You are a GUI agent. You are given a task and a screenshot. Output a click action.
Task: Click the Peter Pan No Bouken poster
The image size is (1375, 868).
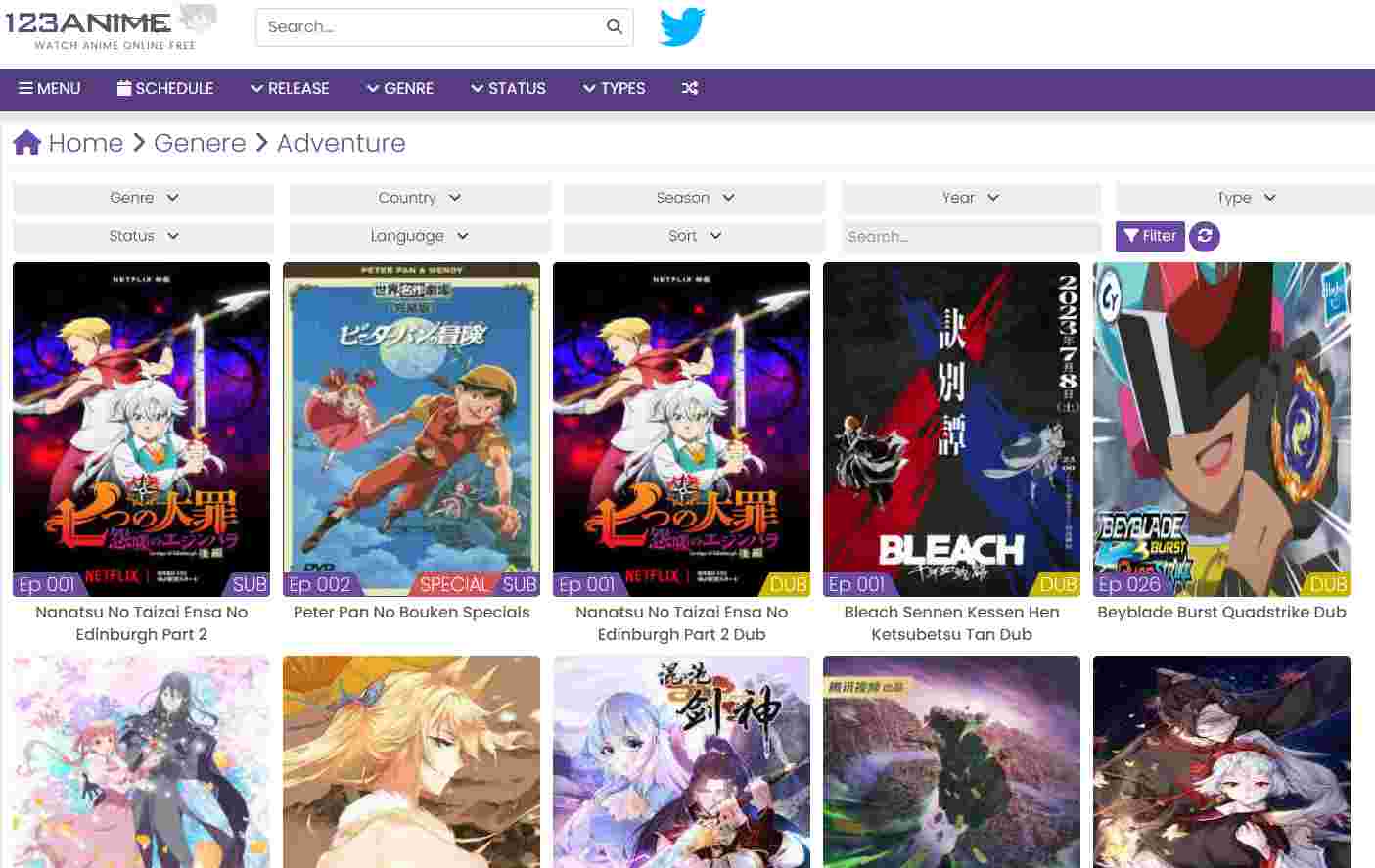[x=411, y=430]
